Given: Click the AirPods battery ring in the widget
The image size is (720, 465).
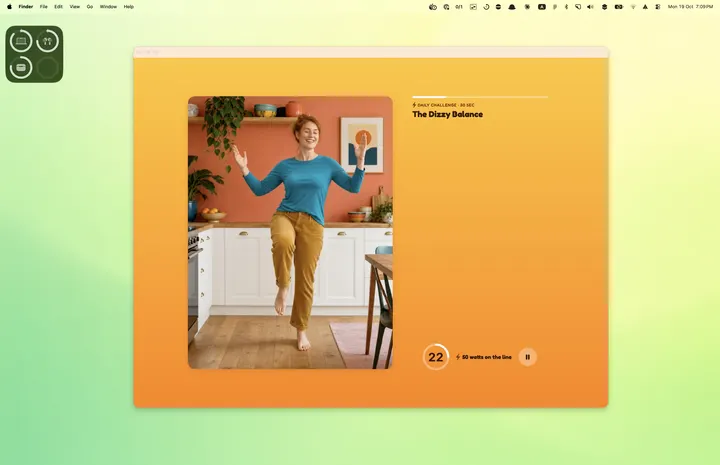Looking at the screenshot, I should coord(48,41).
